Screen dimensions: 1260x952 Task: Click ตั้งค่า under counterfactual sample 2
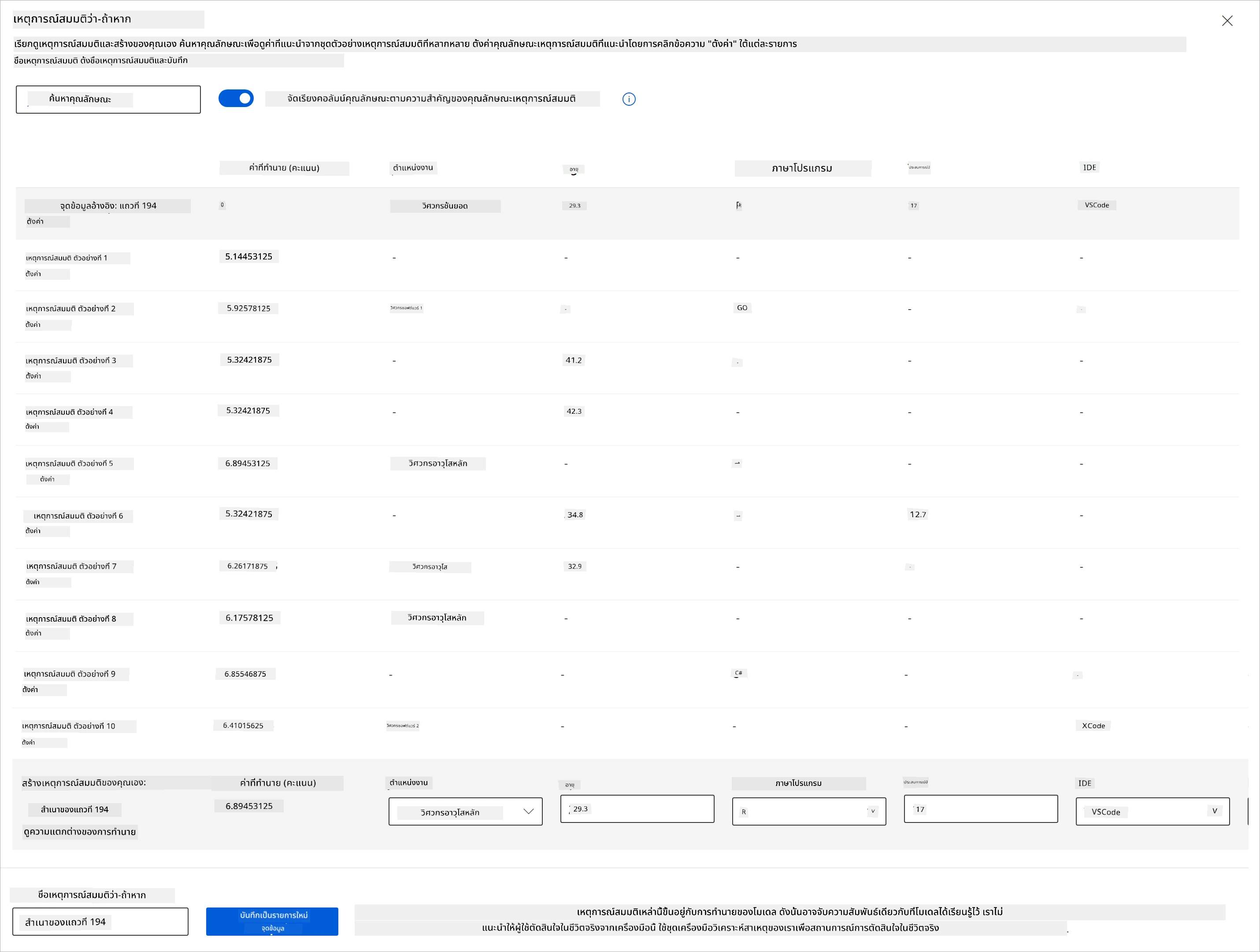tap(33, 325)
